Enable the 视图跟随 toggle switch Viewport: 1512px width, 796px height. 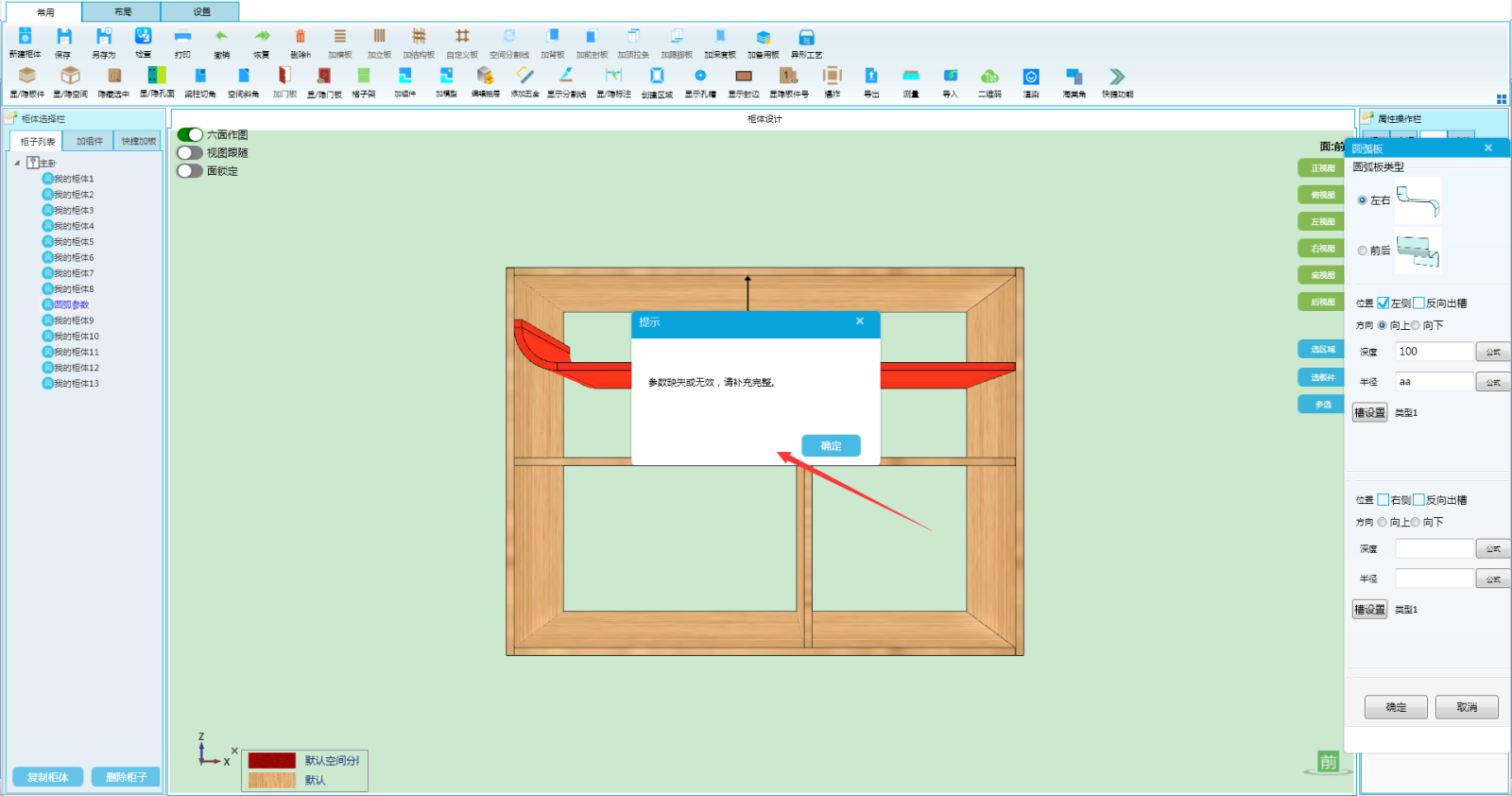click(x=190, y=153)
